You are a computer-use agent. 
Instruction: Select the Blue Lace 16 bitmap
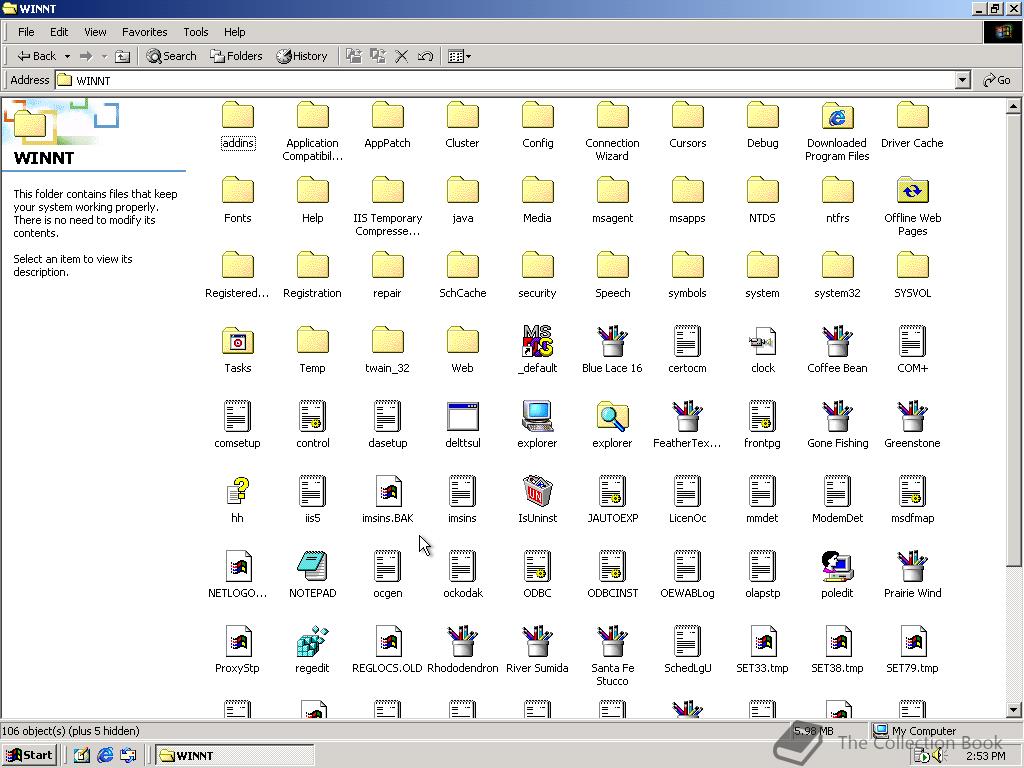(x=613, y=350)
